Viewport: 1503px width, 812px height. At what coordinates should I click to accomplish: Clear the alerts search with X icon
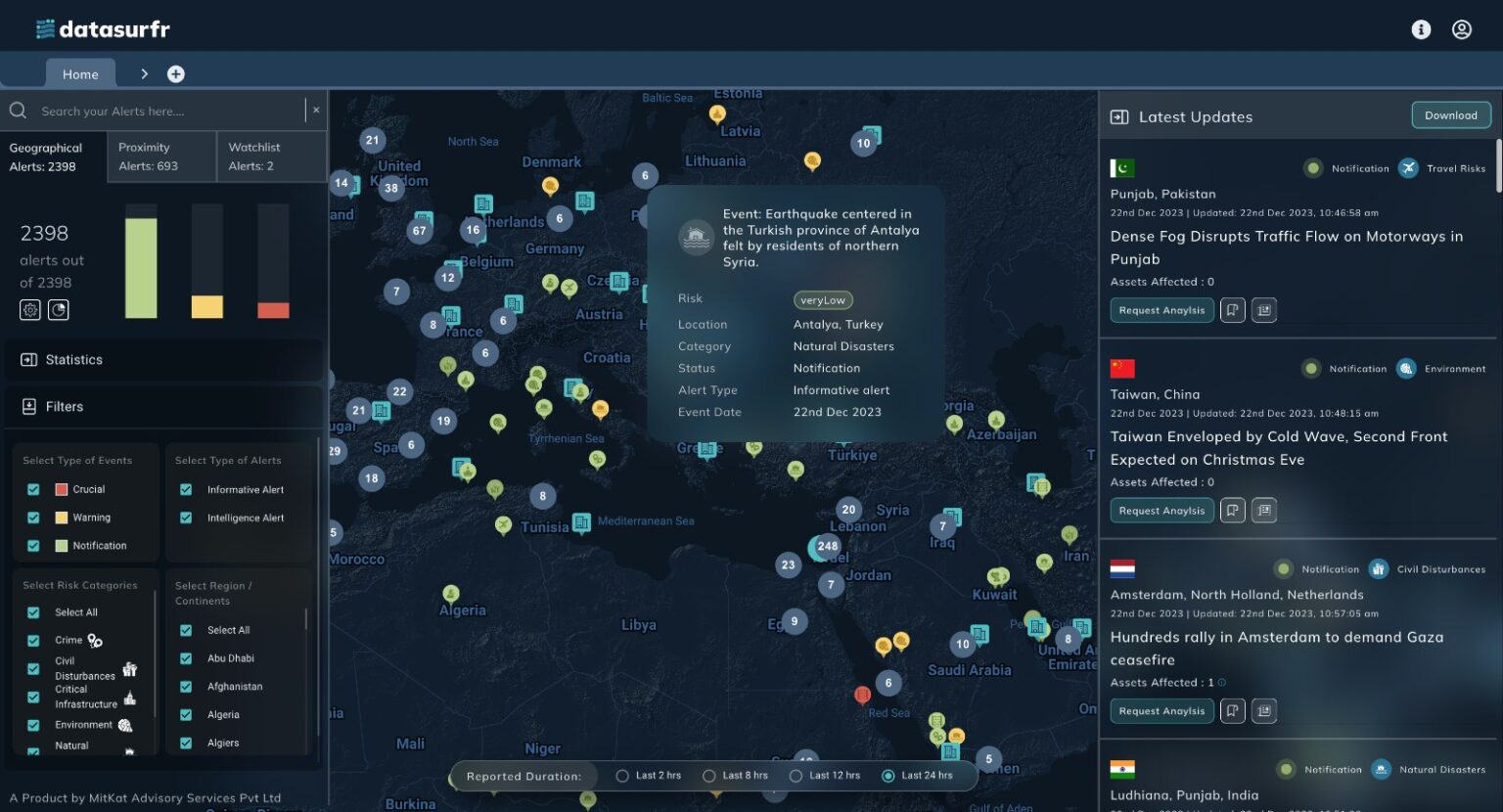coord(316,111)
